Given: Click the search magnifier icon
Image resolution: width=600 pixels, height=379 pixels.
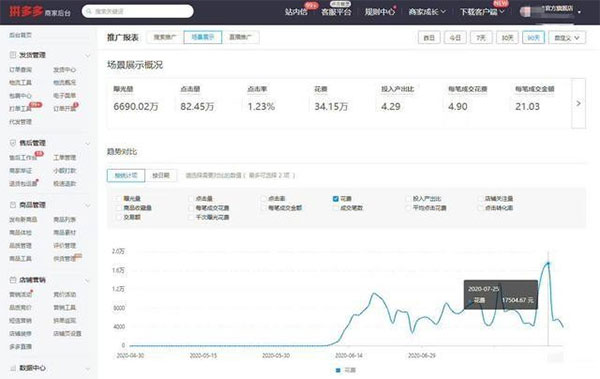Looking at the screenshot, I should (x=89, y=11).
